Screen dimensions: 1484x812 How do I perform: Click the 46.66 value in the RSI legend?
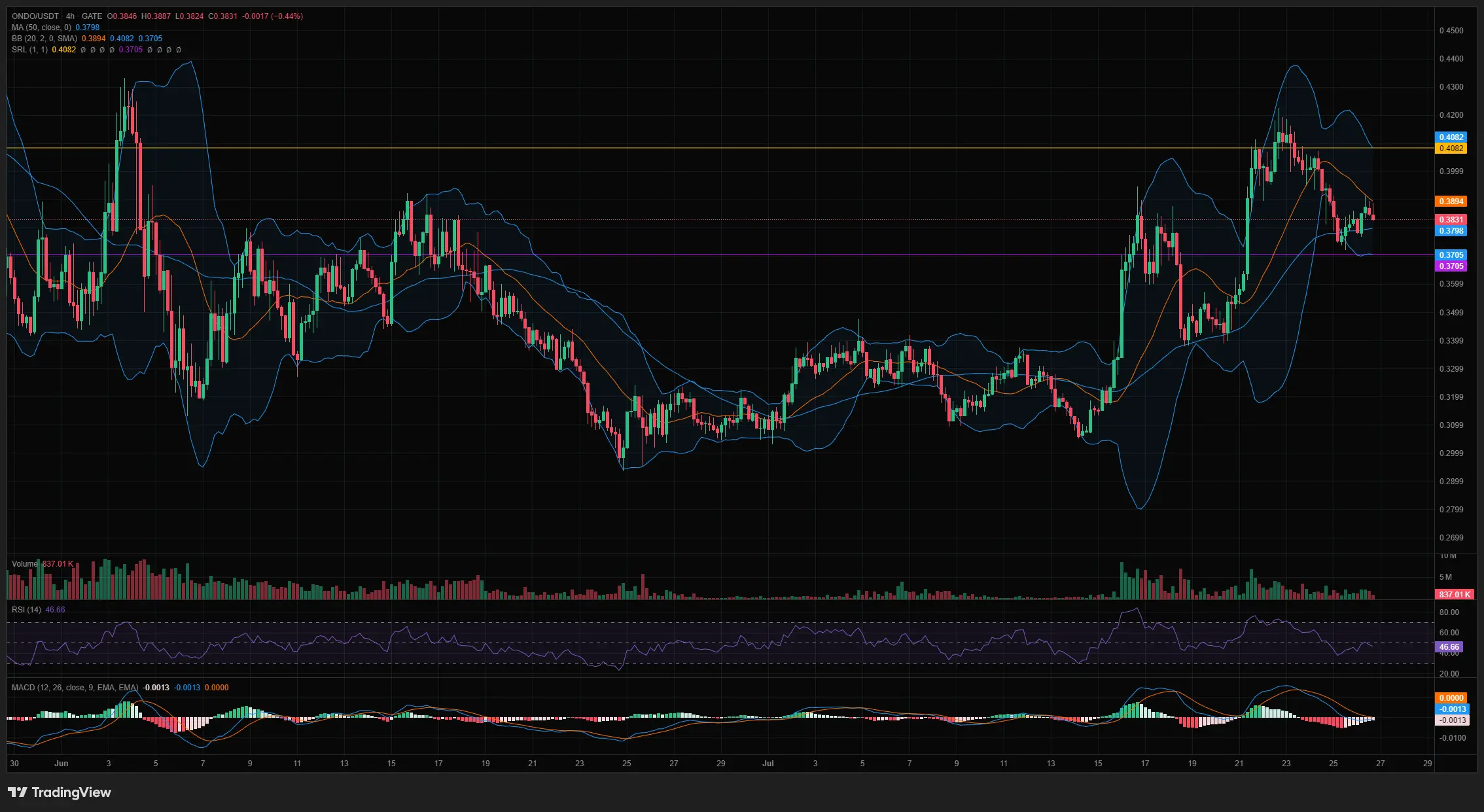click(55, 610)
